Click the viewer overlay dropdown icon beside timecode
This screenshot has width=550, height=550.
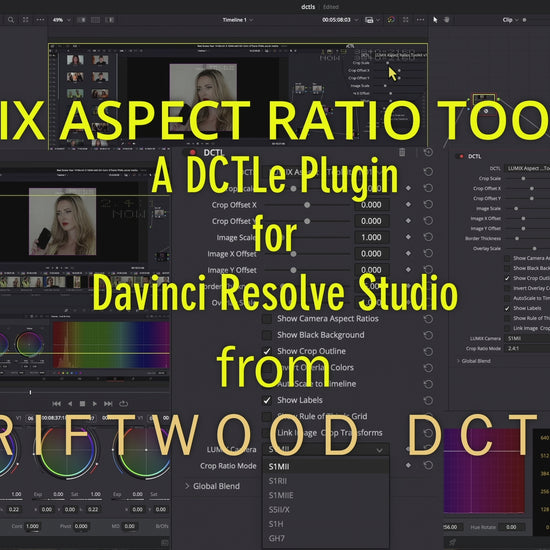click(x=372, y=20)
